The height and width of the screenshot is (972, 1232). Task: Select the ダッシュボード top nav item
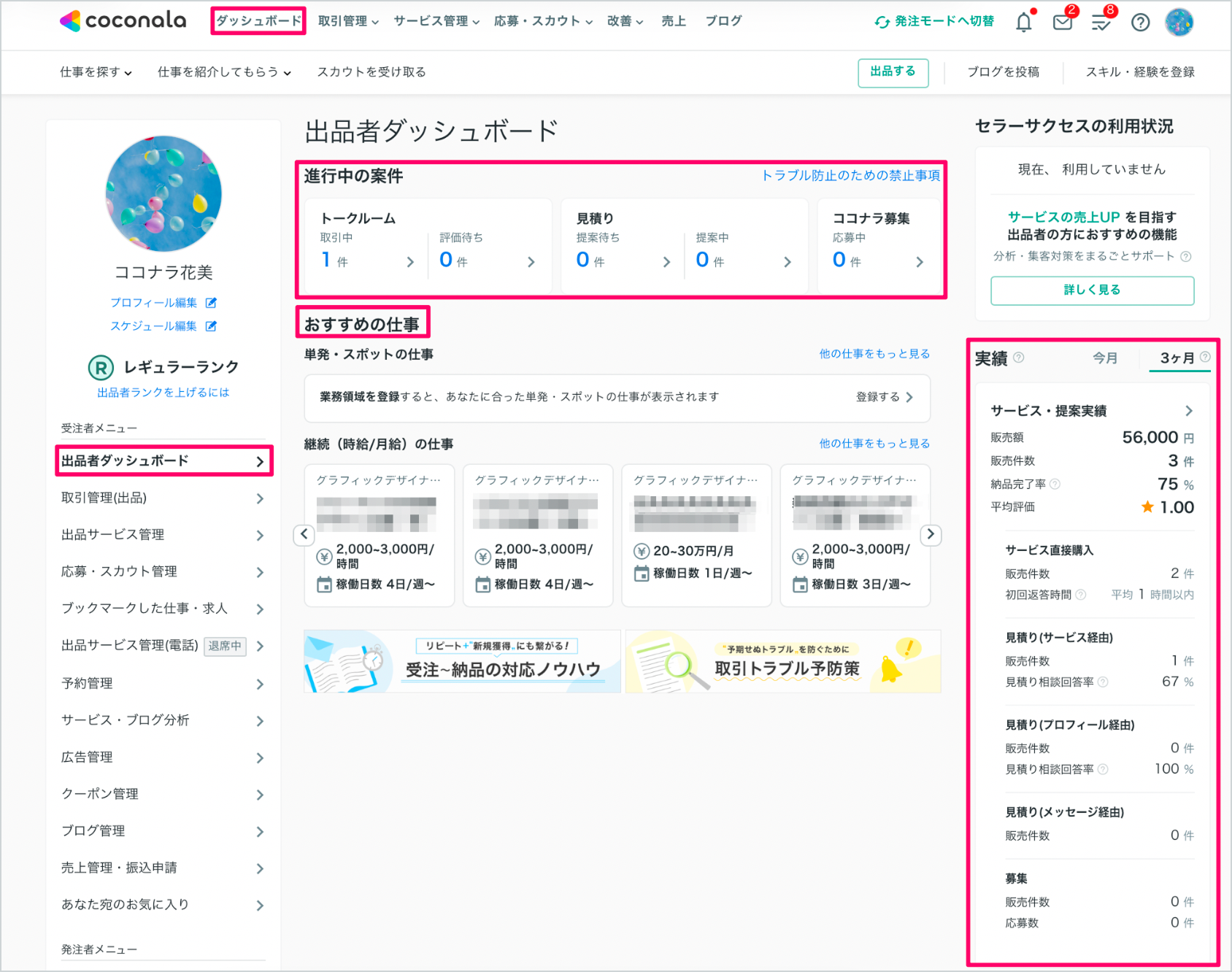tap(258, 21)
